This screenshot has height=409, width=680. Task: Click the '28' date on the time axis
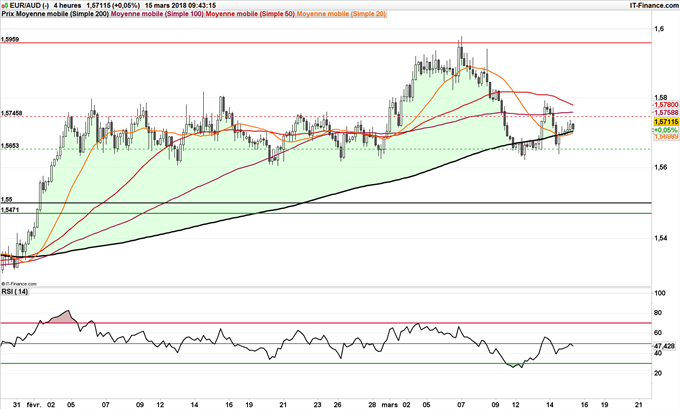pos(372,405)
